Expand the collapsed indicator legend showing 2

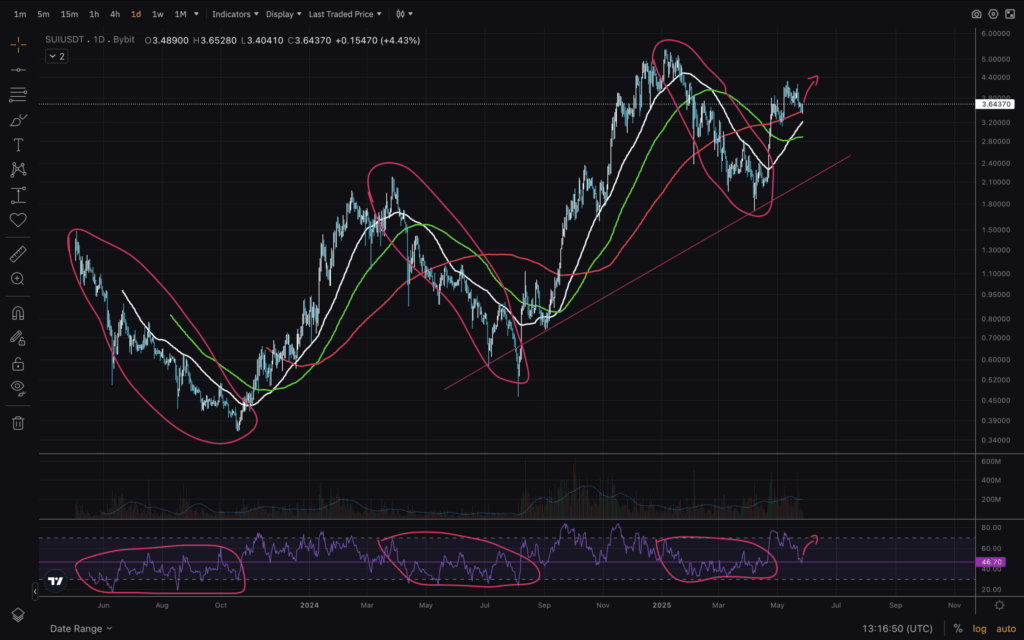point(56,57)
